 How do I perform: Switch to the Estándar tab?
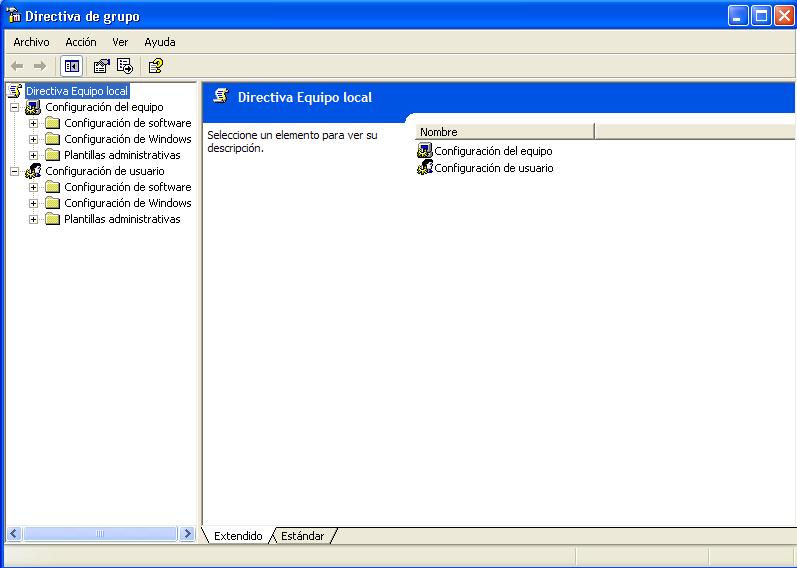(302, 536)
